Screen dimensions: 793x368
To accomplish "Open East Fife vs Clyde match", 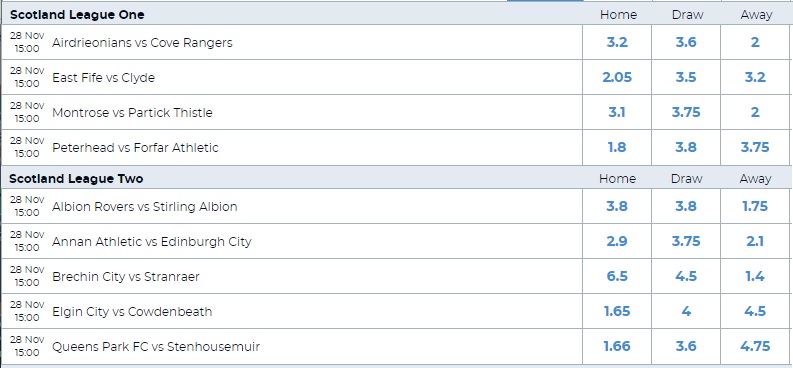I will 103,77.
